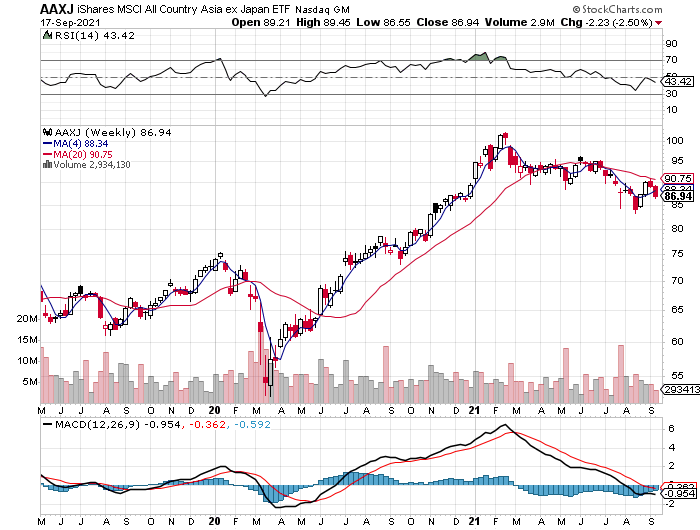Click the "RSI(14) 43.42" legend label

pyautogui.click(x=94, y=35)
